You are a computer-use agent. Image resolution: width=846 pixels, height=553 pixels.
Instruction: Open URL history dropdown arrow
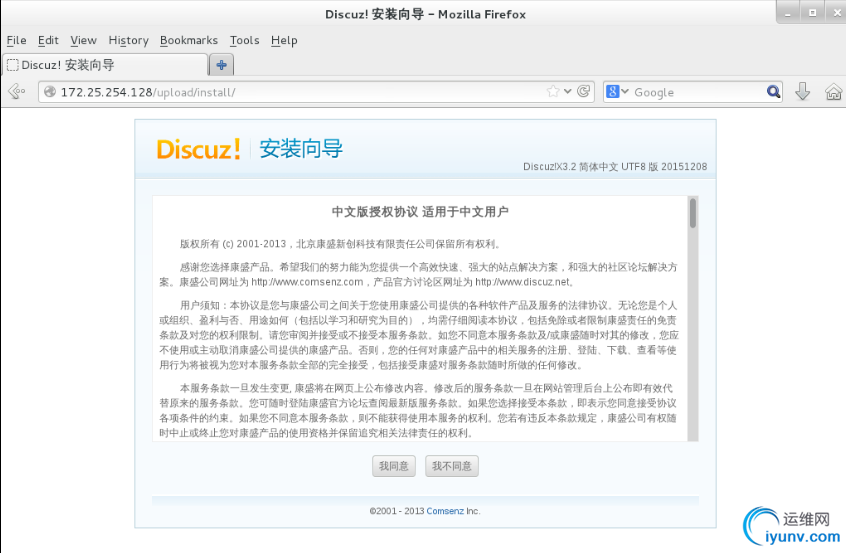tap(568, 91)
